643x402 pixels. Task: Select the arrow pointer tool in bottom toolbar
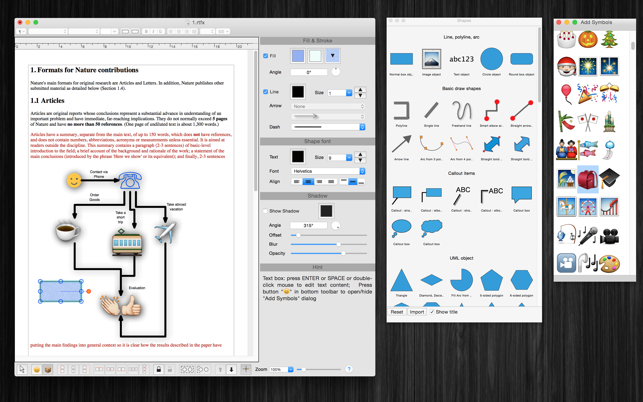[x=22, y=369]
